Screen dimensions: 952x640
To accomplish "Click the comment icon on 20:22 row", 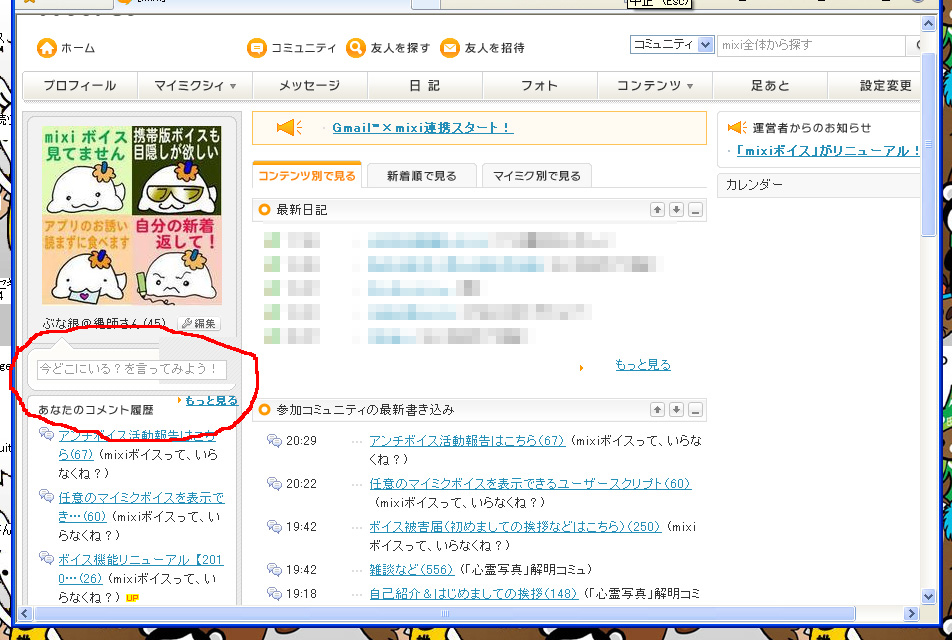I will point(274,483).
